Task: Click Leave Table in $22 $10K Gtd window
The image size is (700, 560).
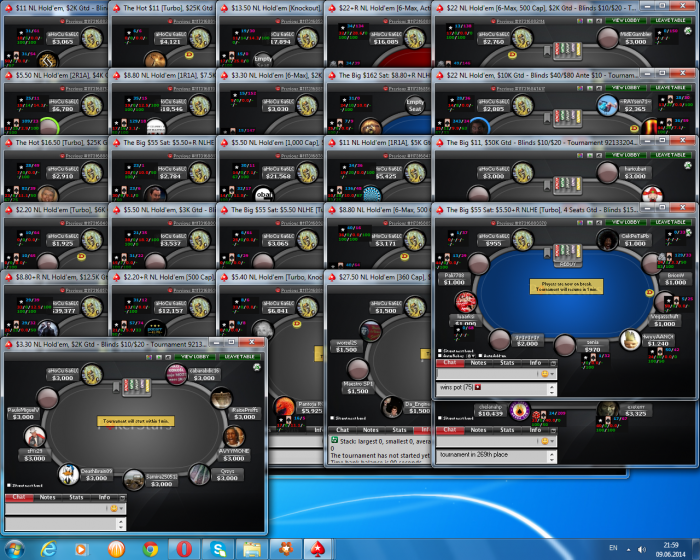Action: (670, 88)
